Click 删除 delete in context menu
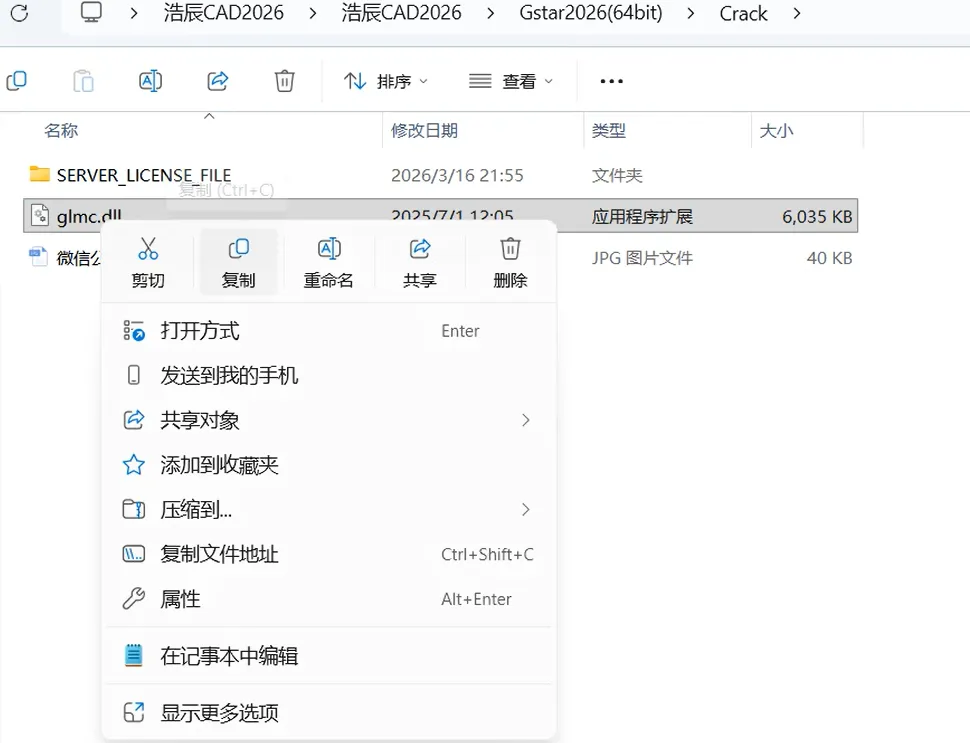Viewport: 970px width, 743px height. pos(510,263)
